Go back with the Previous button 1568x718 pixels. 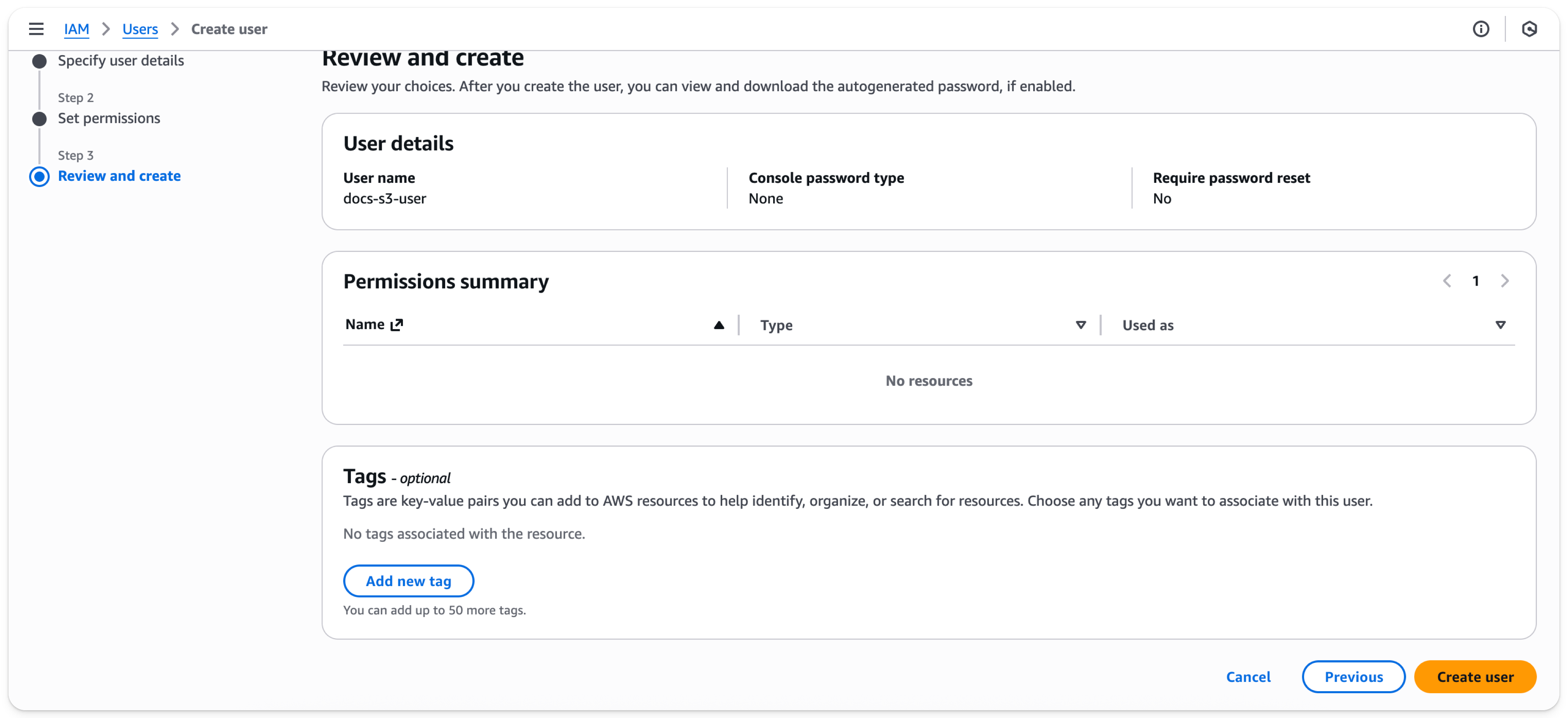point(1353,676)
